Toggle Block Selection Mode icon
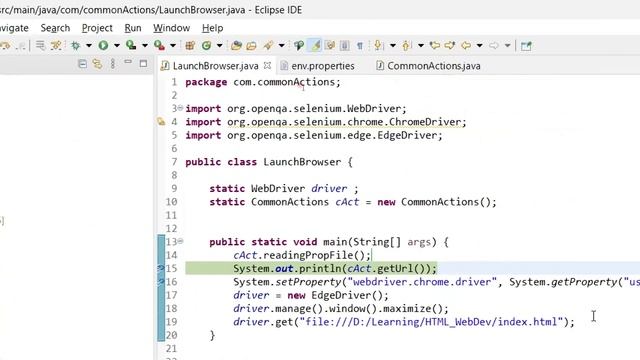 (344, 45)
